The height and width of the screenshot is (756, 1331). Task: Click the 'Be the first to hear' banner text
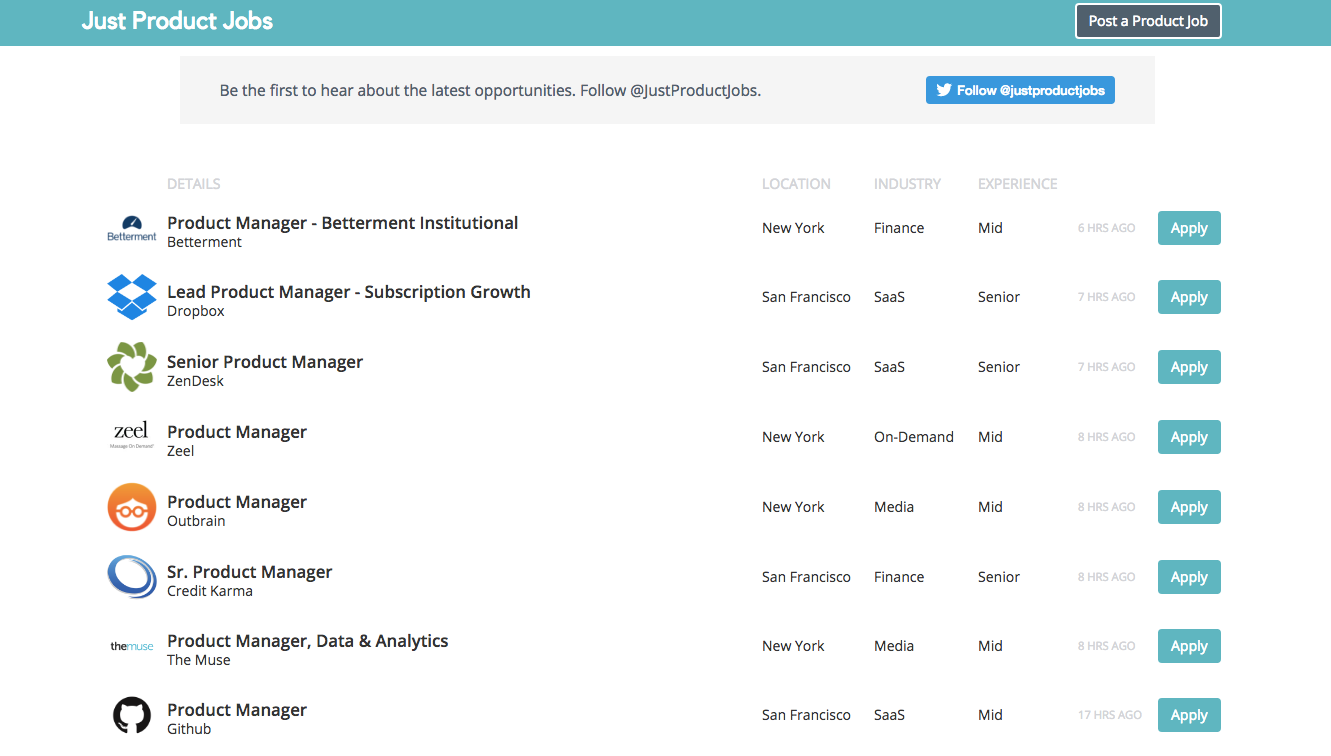coord(490,90)
